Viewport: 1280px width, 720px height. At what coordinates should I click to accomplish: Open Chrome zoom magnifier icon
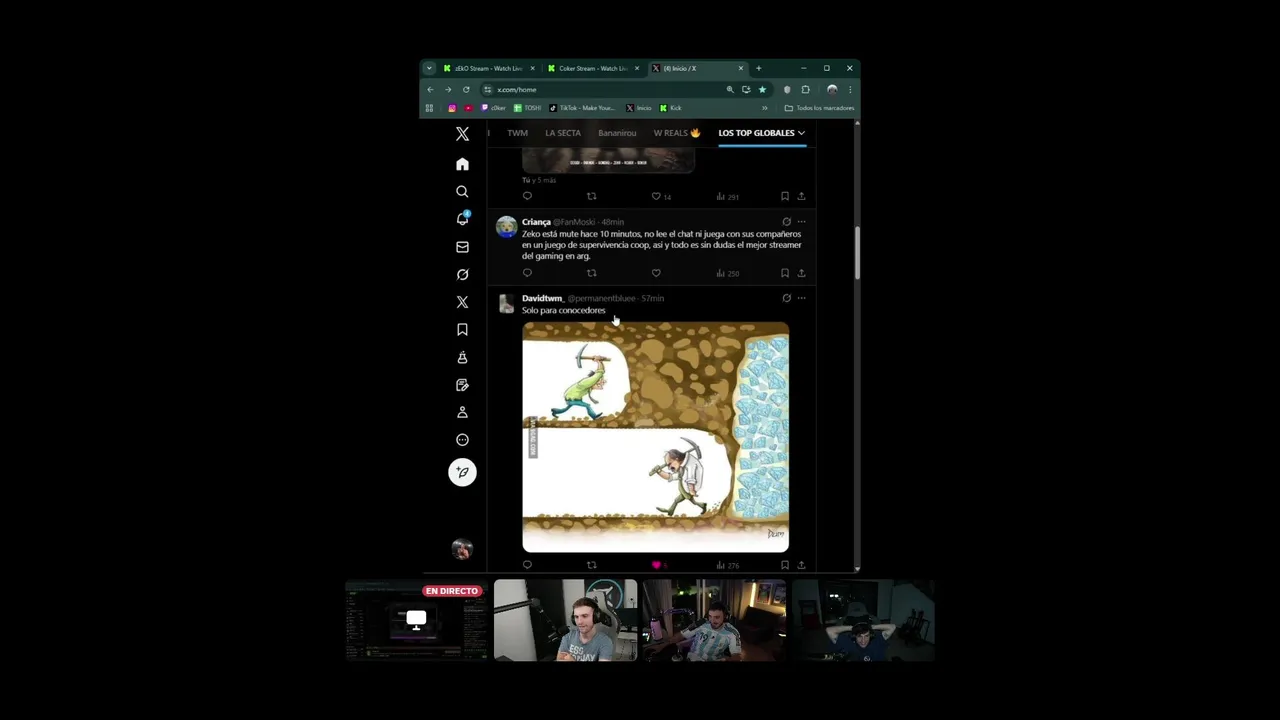coord(730,89)
